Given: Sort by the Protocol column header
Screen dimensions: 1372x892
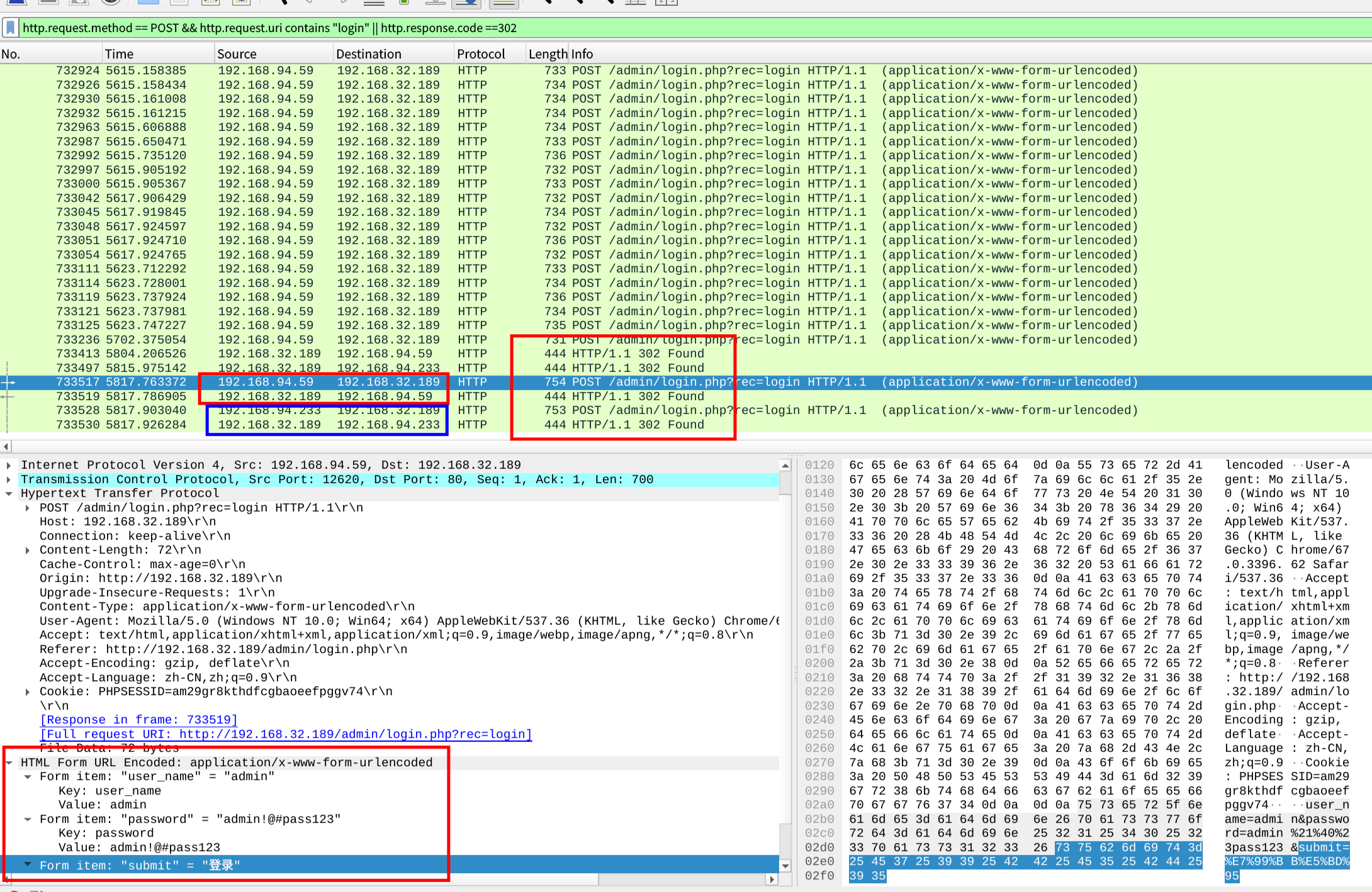Looking at the screenshot, I should tap(481, 54).
